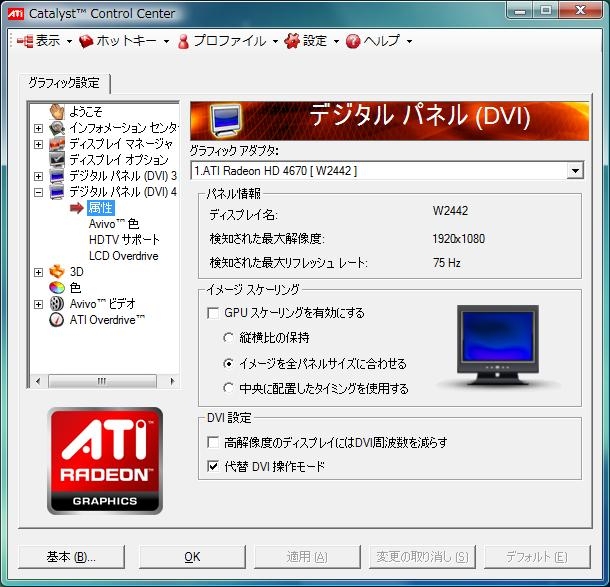Select ようこそ in the tree
The image size is (610, 587).
pyautogui.click(x=86, y=112)
